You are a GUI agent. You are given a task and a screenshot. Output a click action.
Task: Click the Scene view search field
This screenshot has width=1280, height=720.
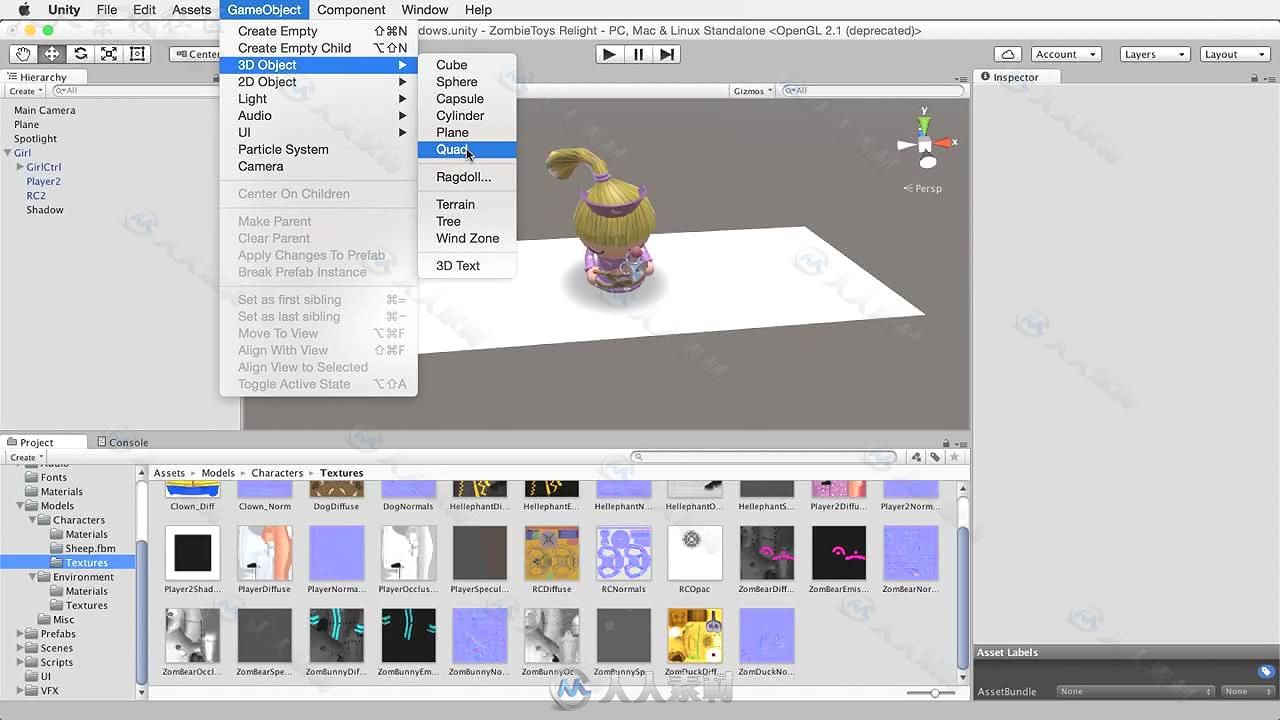[873, 91]
